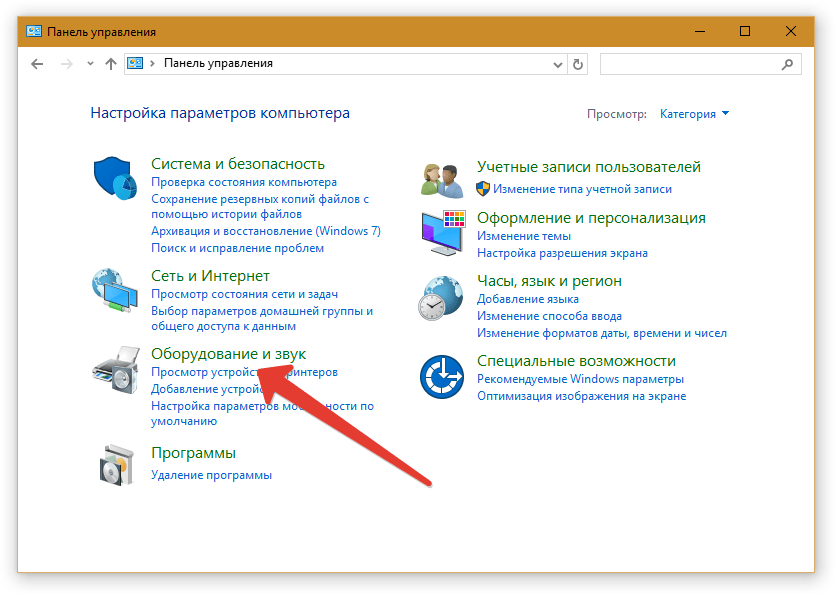This screenshot has width=836, height=595.
Task: Click the Control Panel icon in address bar
Action: coord(135,63)
